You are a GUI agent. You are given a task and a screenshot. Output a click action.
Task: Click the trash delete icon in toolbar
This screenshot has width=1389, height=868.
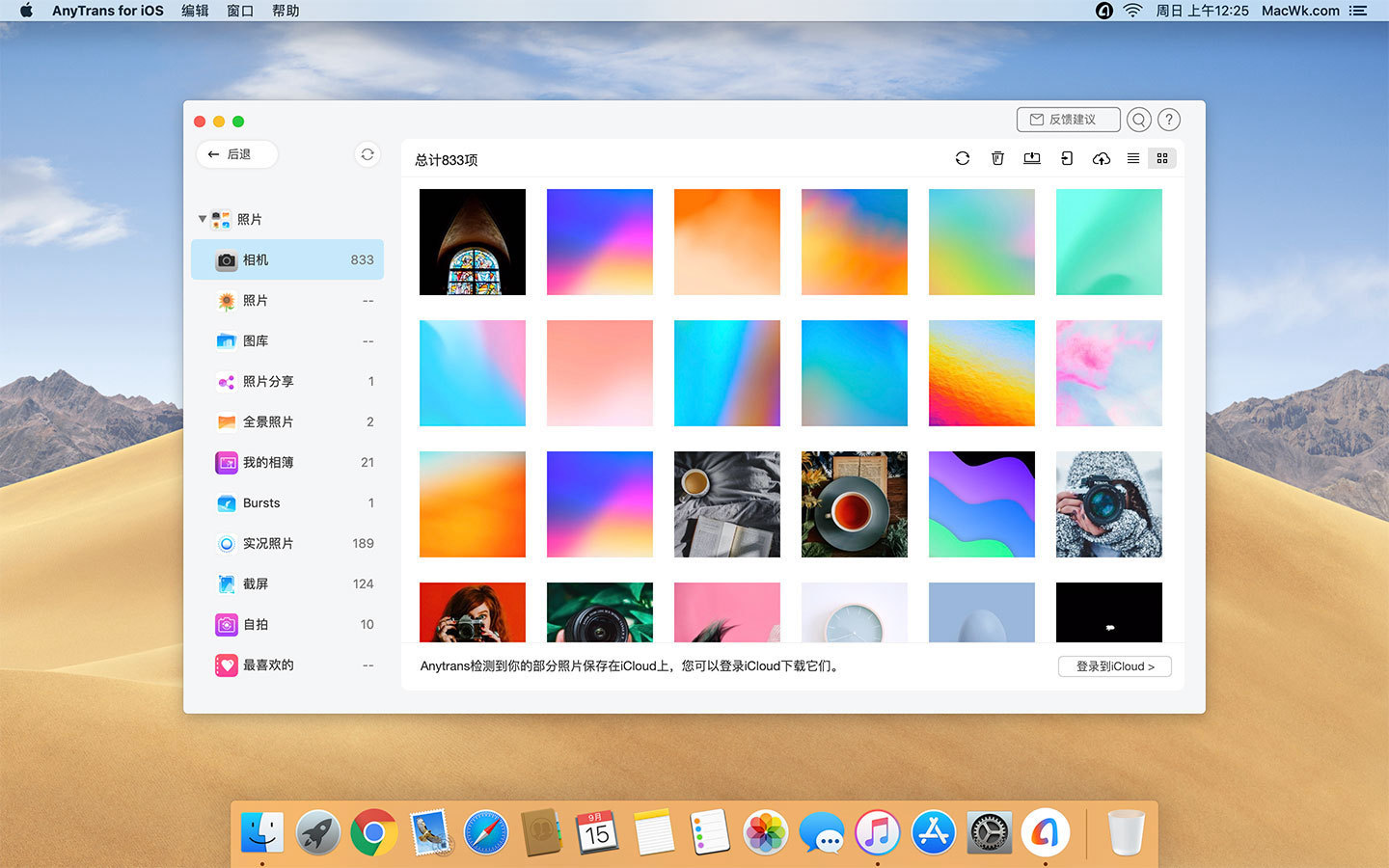pyautogui.click(x=997, y=158)
